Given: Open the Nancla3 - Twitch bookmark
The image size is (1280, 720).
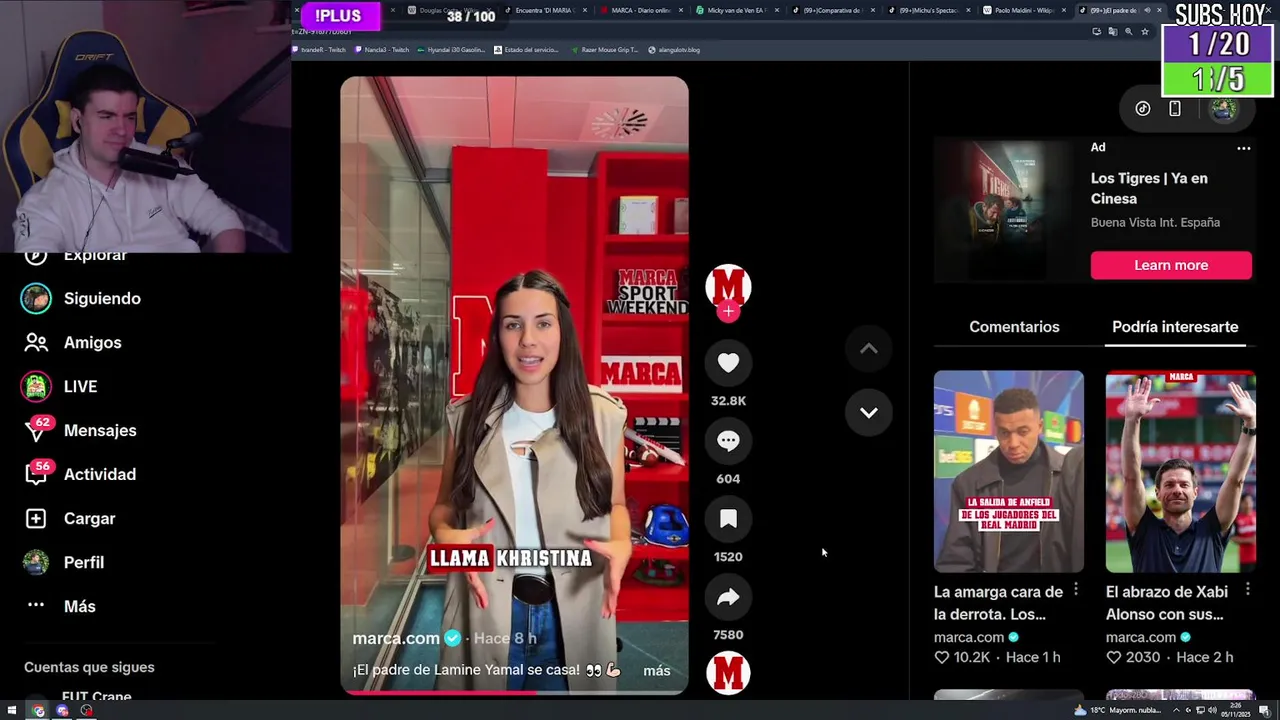Looking at the screenshot, I should pos(382,50).
